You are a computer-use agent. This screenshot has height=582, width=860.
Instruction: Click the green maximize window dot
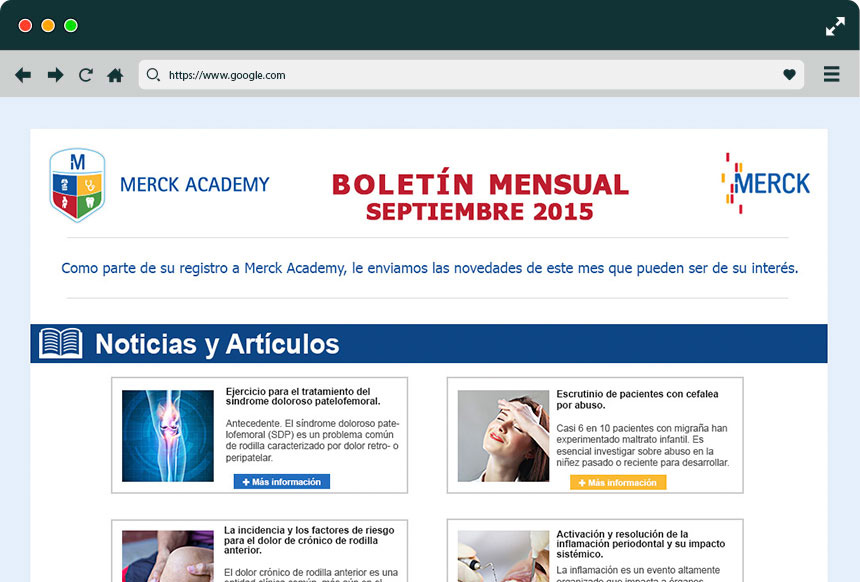(x=71, y=26)
